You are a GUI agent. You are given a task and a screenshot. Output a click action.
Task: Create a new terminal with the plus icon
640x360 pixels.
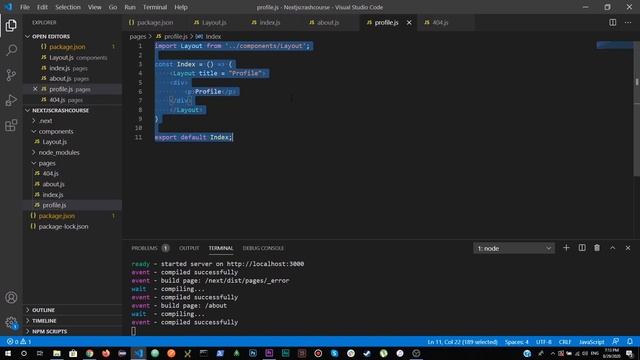[x=566, y=248]
